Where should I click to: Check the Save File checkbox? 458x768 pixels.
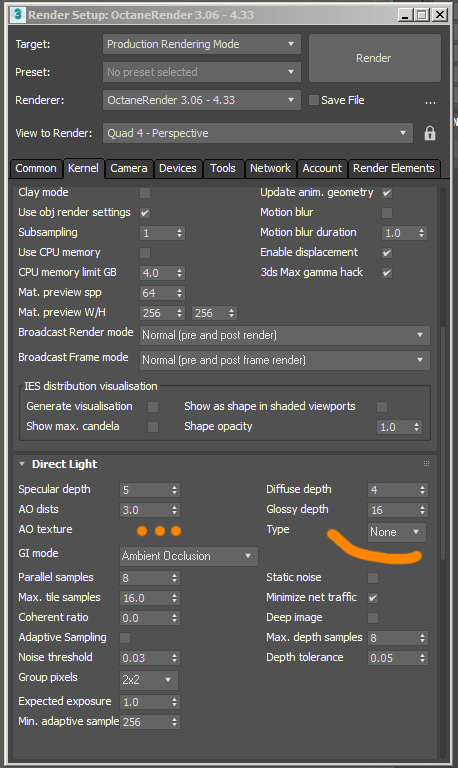pos(313,100)
